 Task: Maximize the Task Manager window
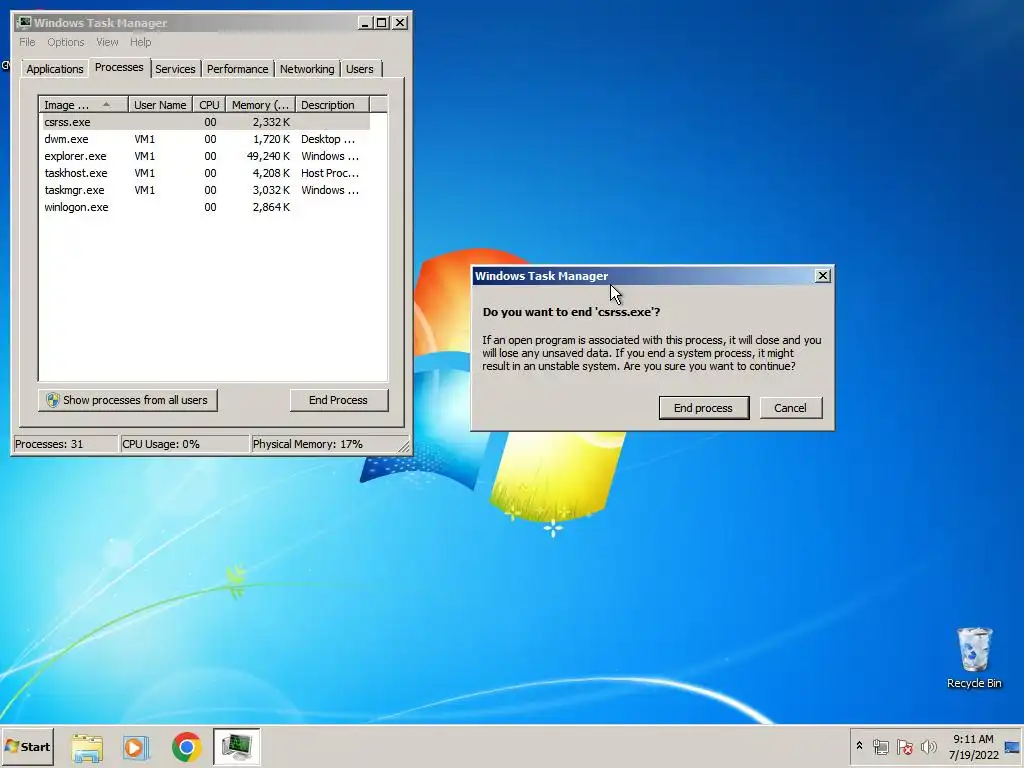tap(382, 23)
